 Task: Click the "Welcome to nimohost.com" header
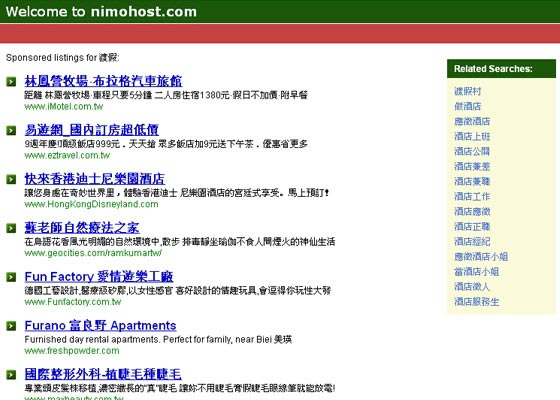(x=101, y=12)
